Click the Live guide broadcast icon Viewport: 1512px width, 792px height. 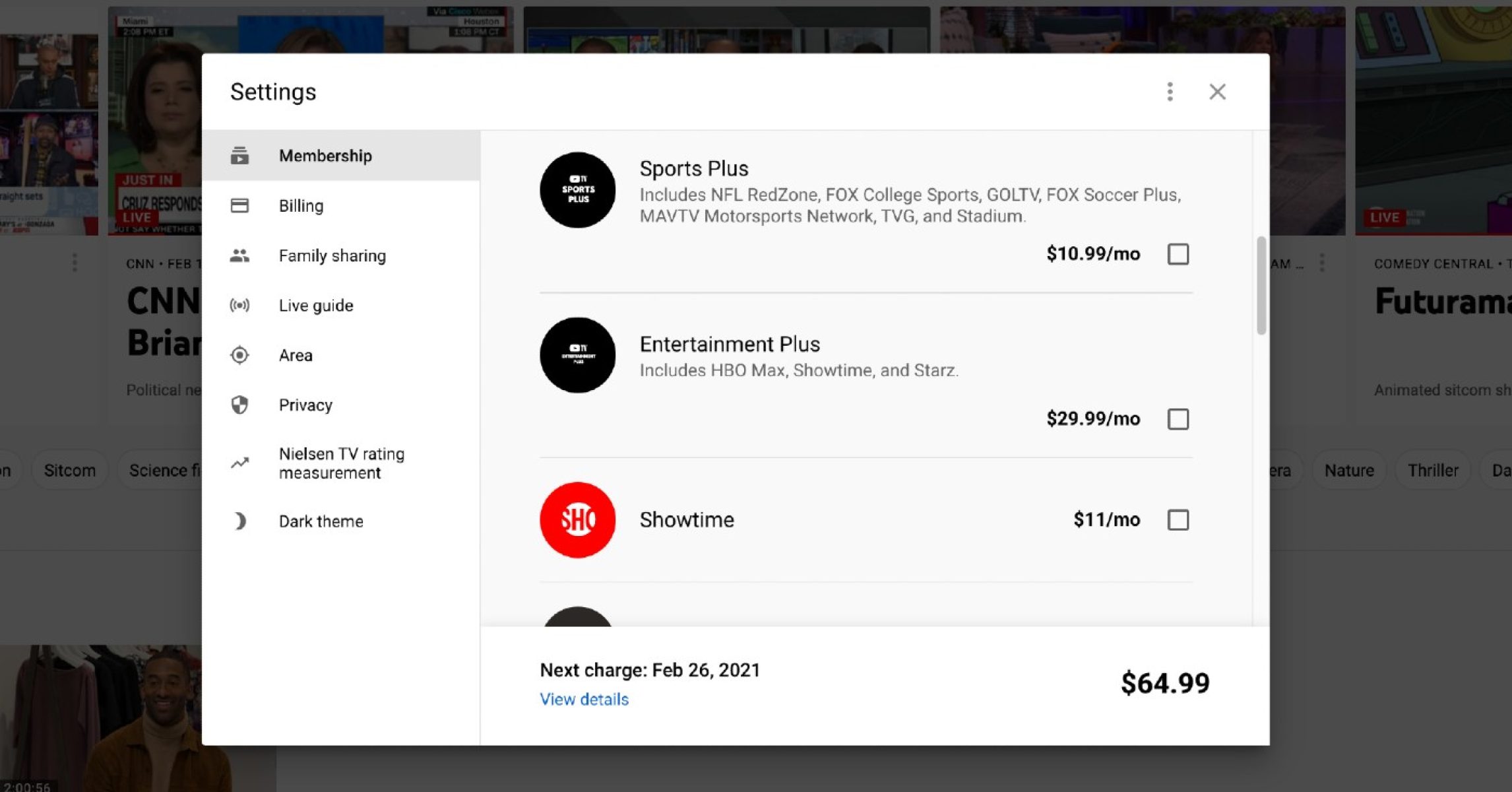point(239,305)
